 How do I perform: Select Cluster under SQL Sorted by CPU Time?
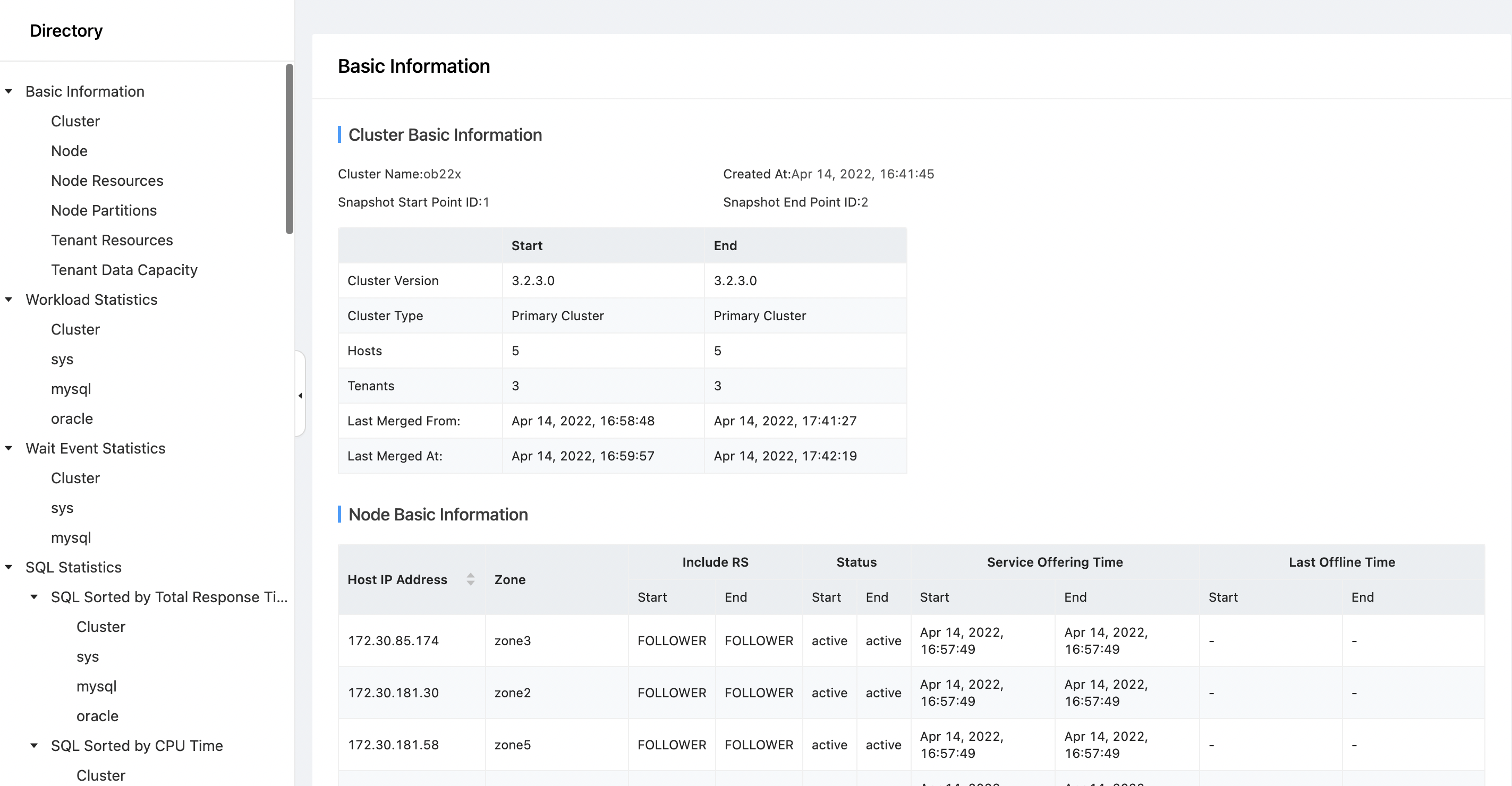pyautogui.click(x=100, y=774)
